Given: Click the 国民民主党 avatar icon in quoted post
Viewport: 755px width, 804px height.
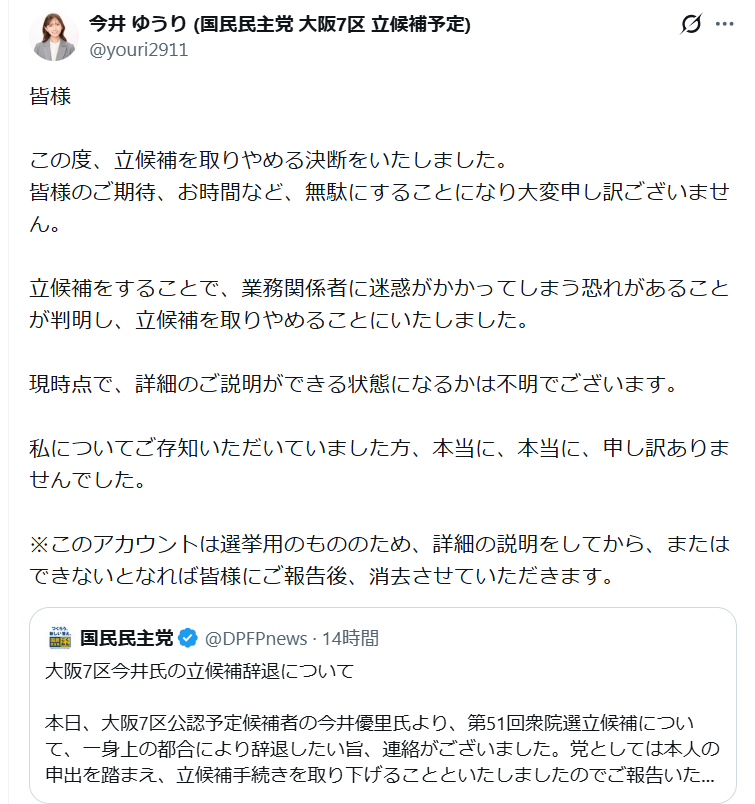Looking at the screenshot, I should click(x=60, y=638).
